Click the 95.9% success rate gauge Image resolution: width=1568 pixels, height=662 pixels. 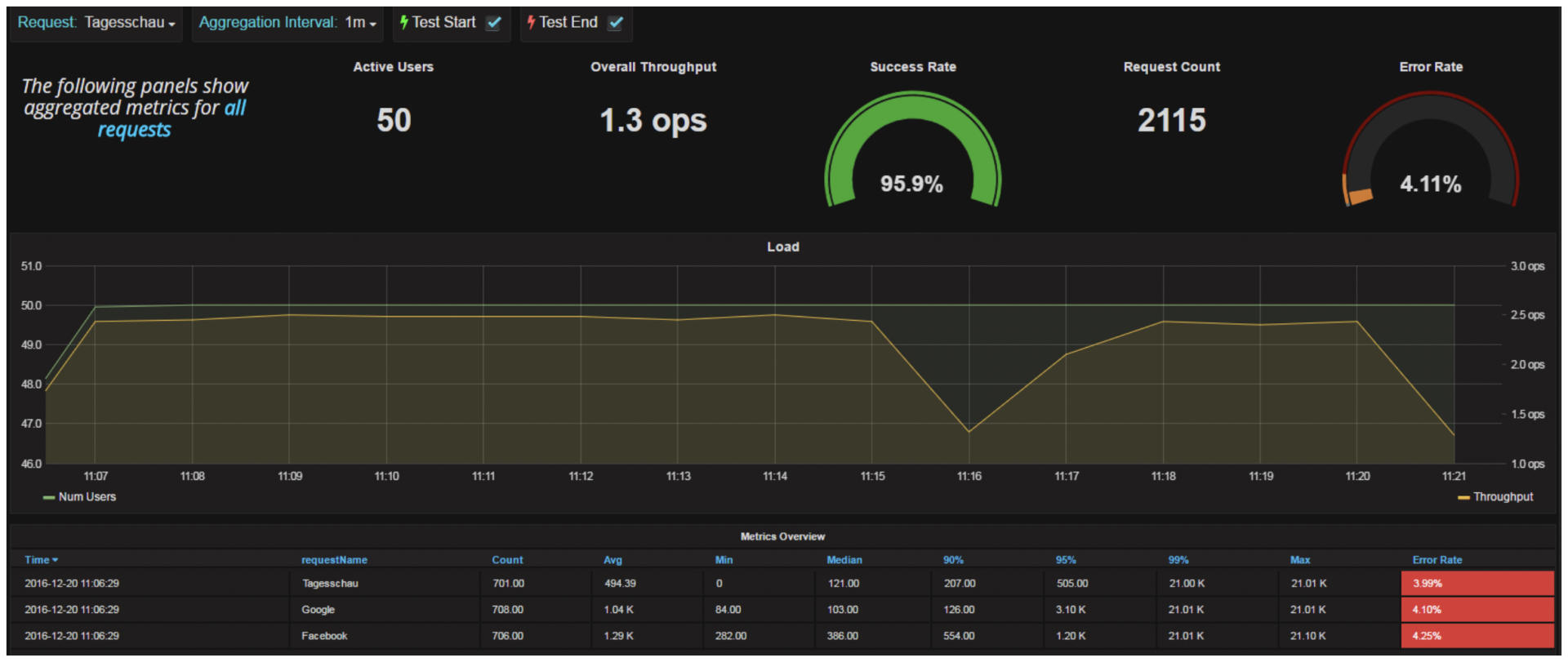tap(912, 149)
